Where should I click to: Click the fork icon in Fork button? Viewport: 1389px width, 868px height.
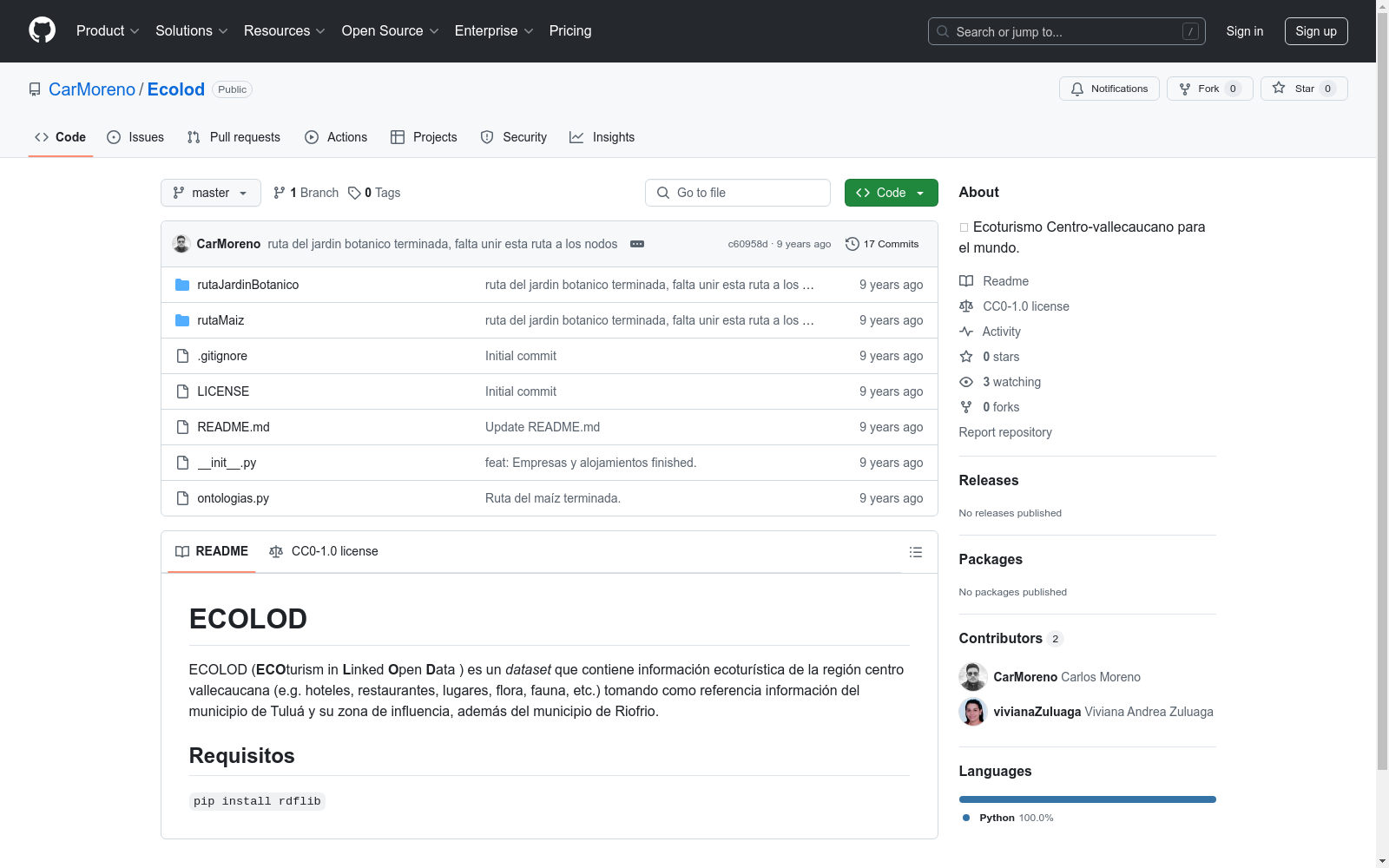coord(1185,89)
